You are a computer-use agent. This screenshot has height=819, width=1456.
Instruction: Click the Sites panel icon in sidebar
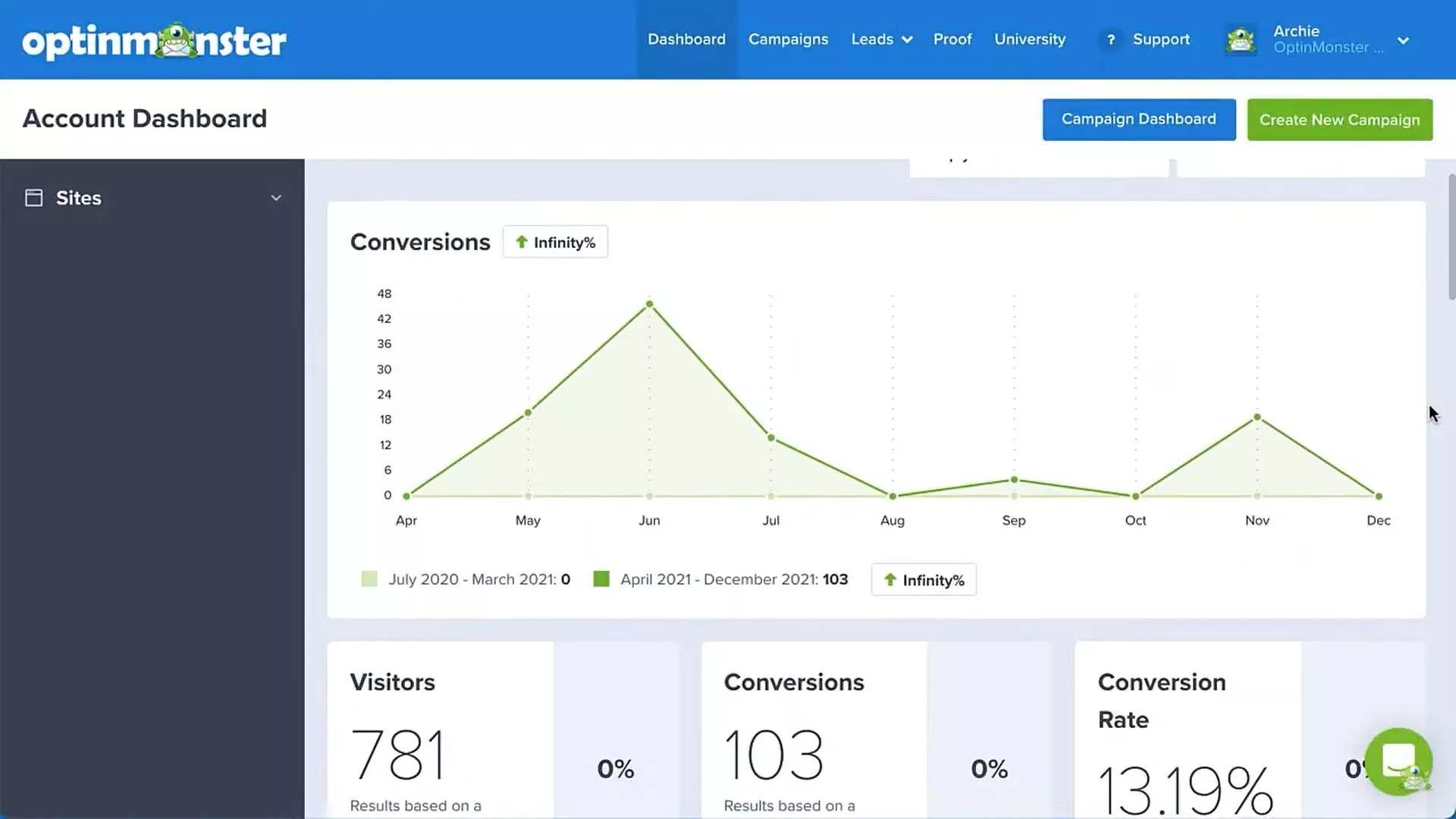pos(33,197)
